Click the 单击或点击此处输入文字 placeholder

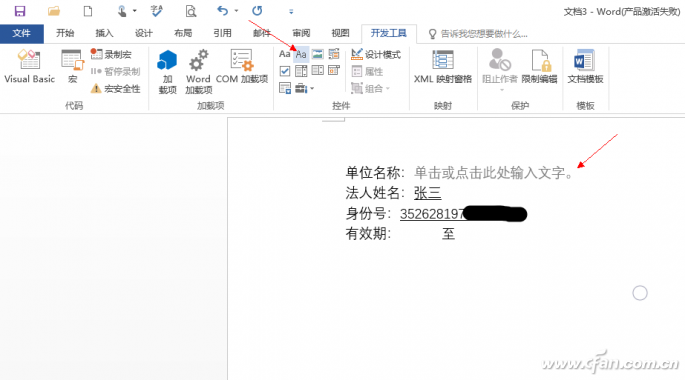494,173
